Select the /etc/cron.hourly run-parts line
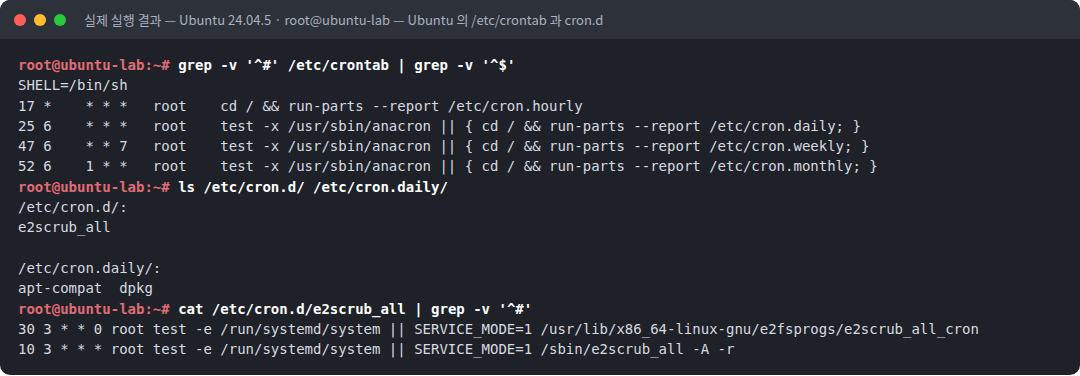The width and height of the screenshot is (1080, 376). [300, 106]
